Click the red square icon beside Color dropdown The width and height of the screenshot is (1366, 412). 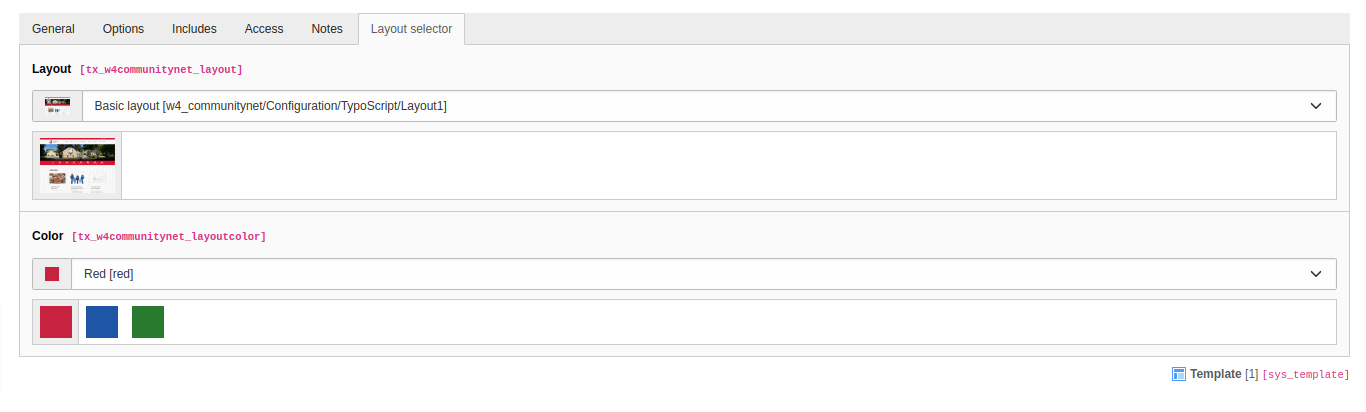click(x=52, y=274)
